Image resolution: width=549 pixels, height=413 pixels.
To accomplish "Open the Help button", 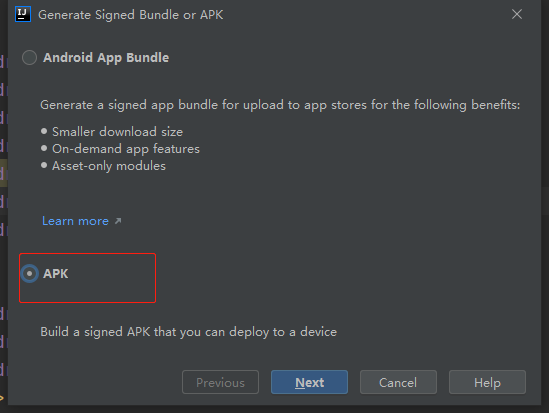I will click(487, 382).
